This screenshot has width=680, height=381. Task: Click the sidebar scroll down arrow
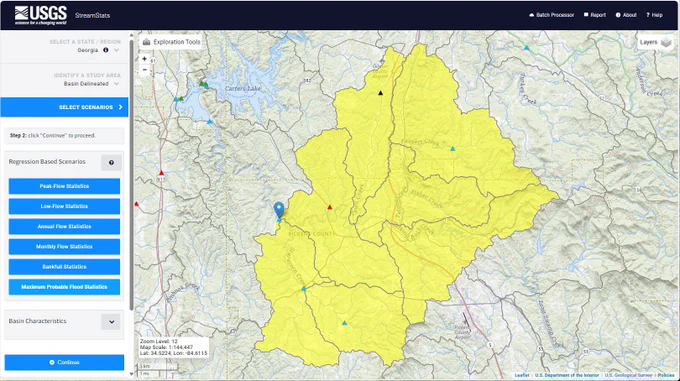[x=131, y=373]
